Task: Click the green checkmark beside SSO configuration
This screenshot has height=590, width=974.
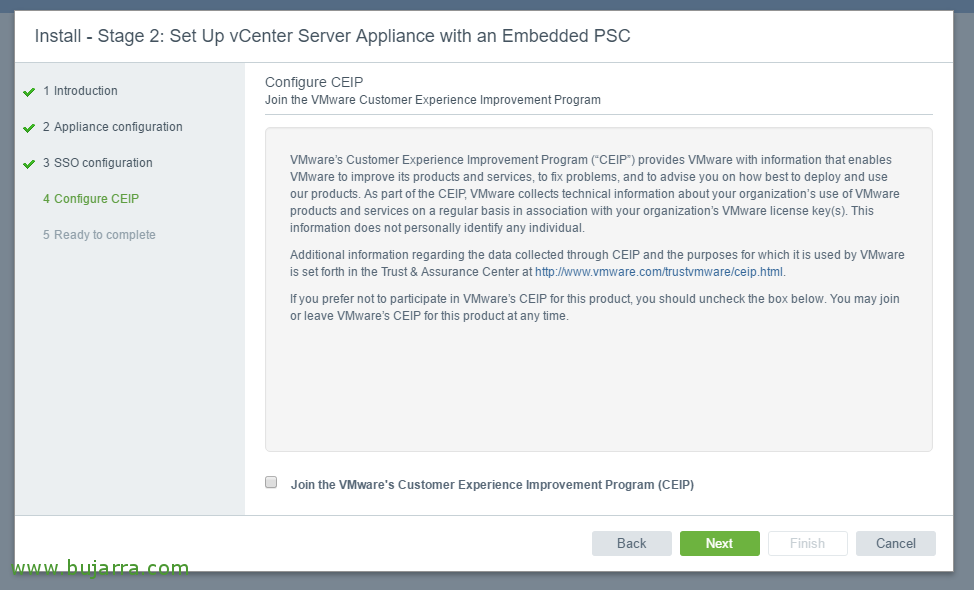Action: point(29,164)
